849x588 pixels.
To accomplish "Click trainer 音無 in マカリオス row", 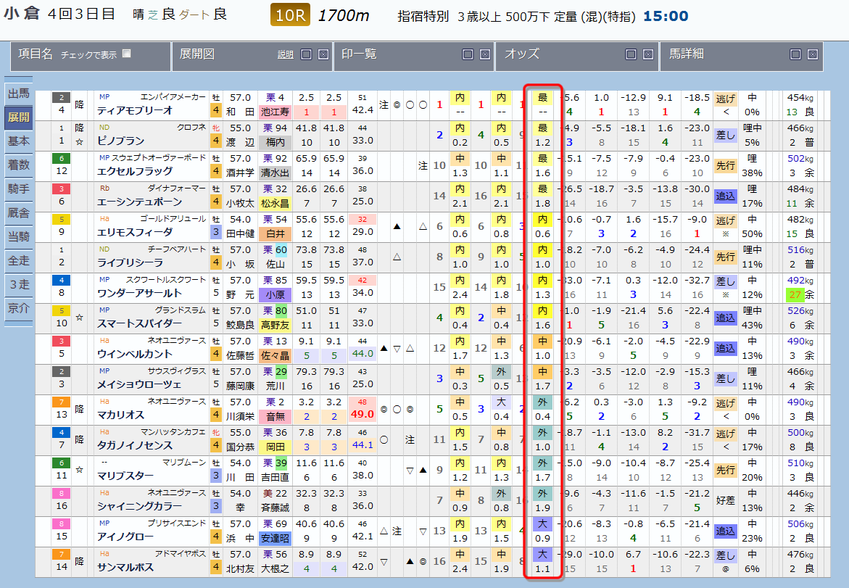I will (275, 417).
